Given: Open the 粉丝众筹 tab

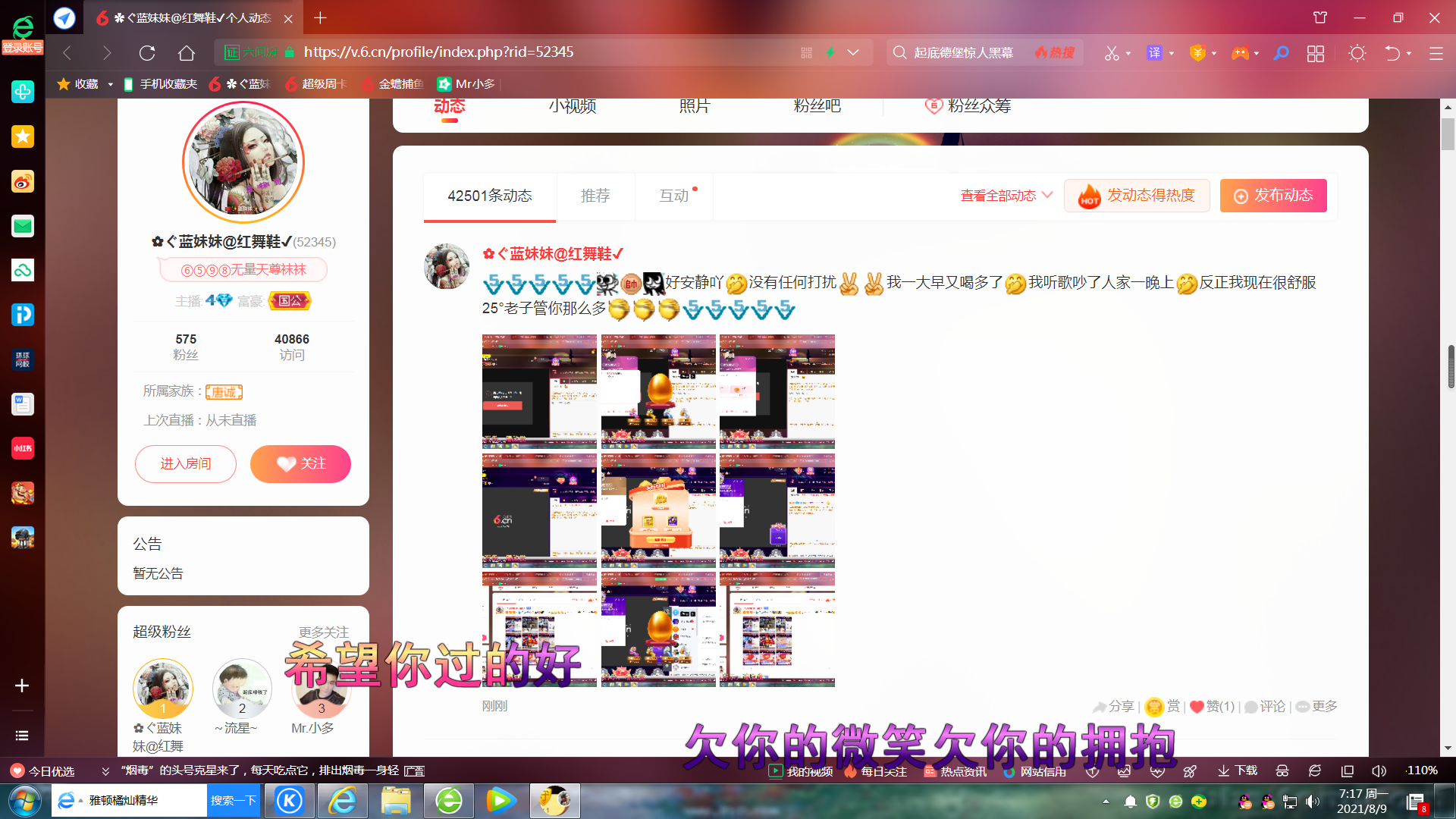Looking at the screenshot, I should point(968,106).
